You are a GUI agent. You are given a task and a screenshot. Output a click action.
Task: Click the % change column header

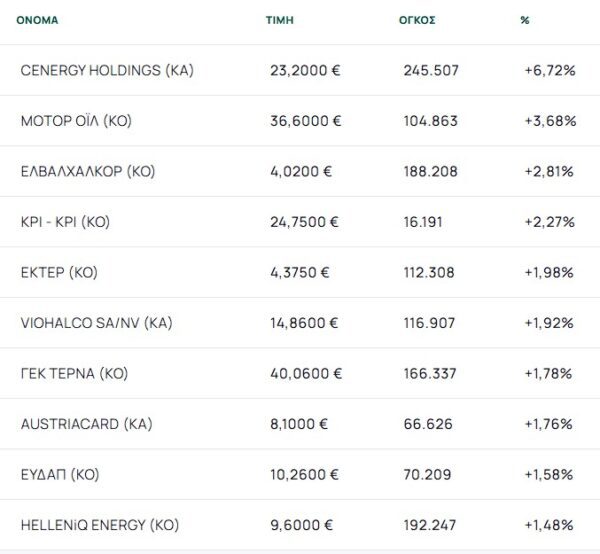(x=525, y=19)
